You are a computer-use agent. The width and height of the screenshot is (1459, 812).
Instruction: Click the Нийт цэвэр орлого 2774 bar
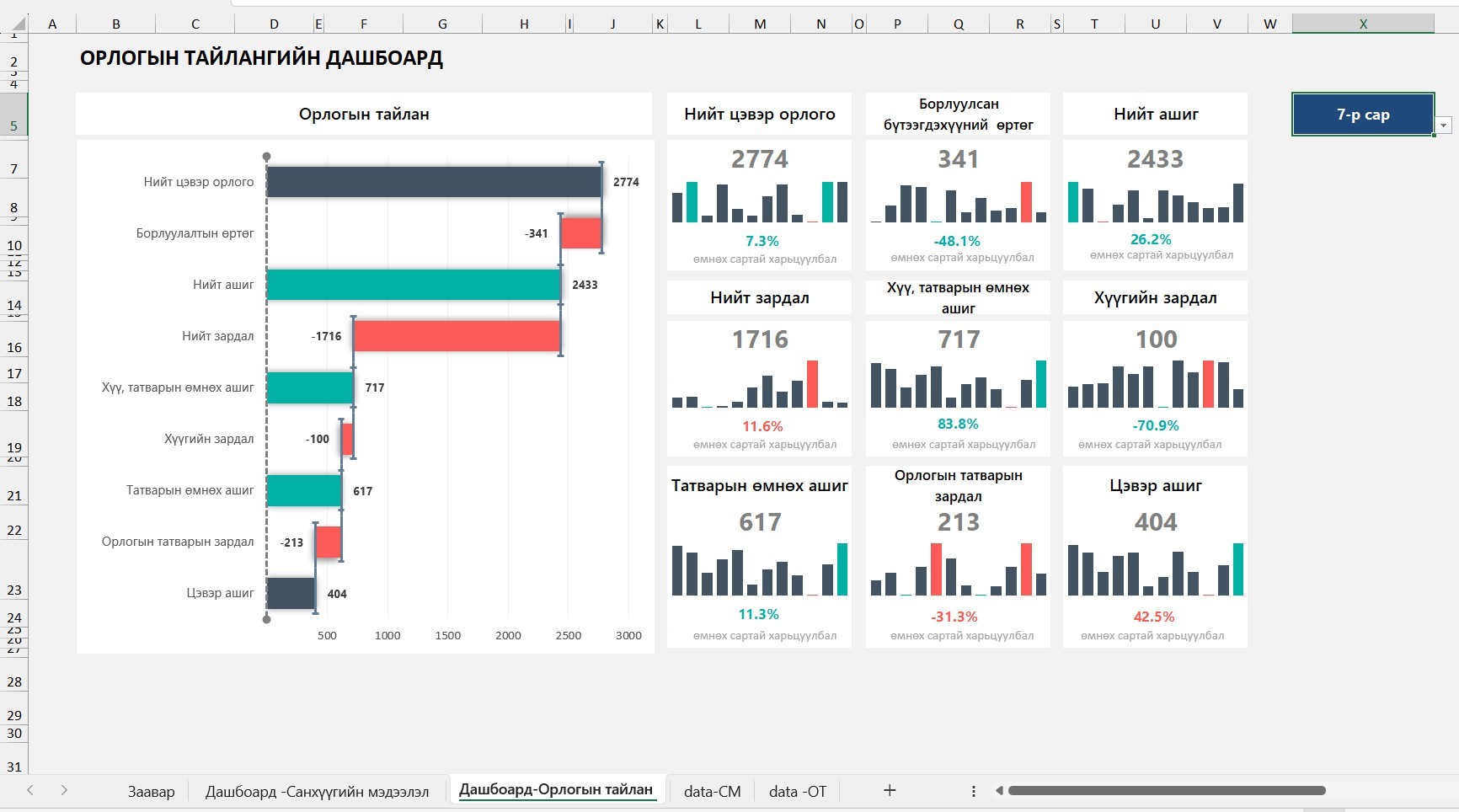point(434,182)
